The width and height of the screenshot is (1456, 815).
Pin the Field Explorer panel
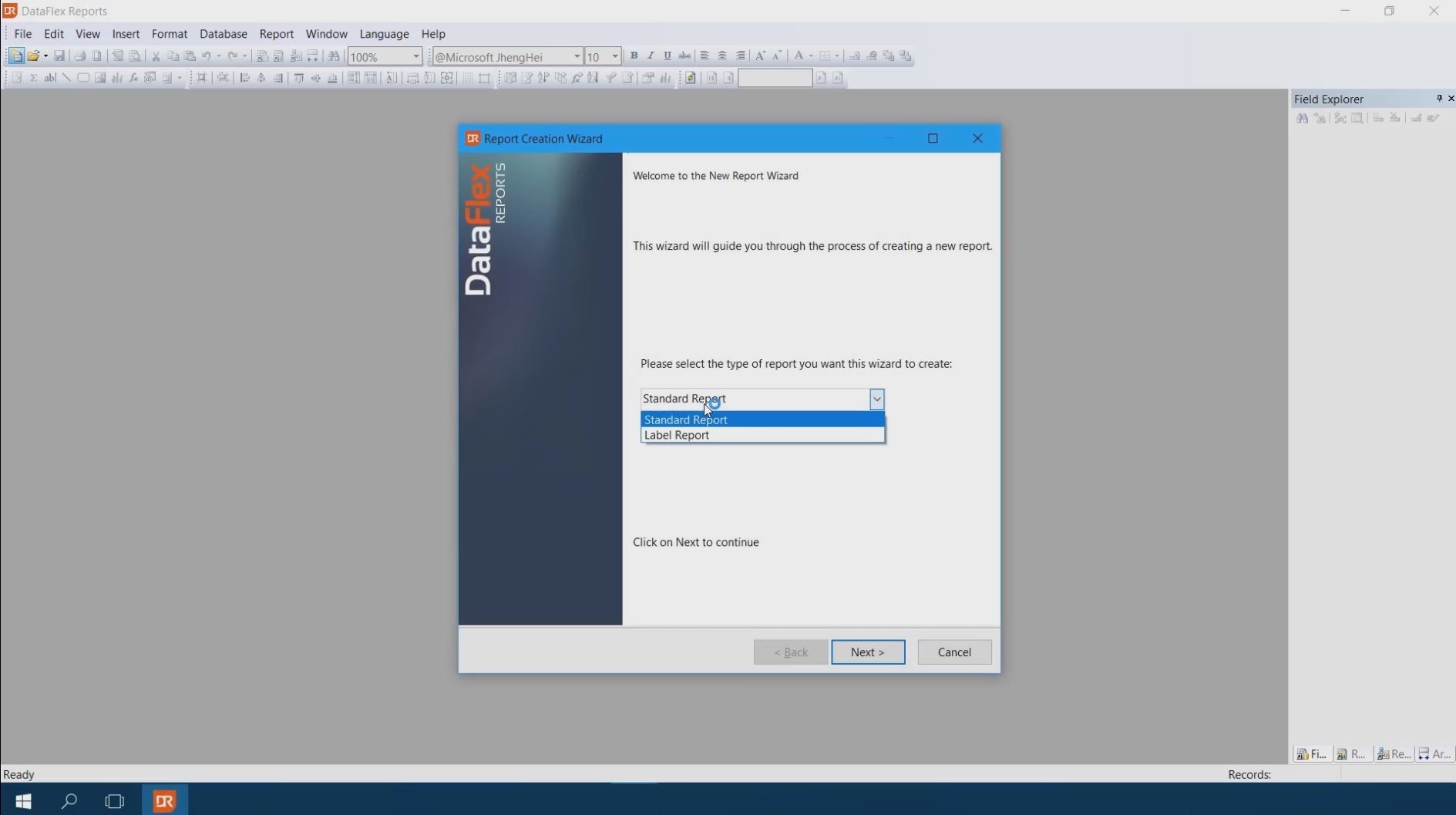(x=1438, y=99)
